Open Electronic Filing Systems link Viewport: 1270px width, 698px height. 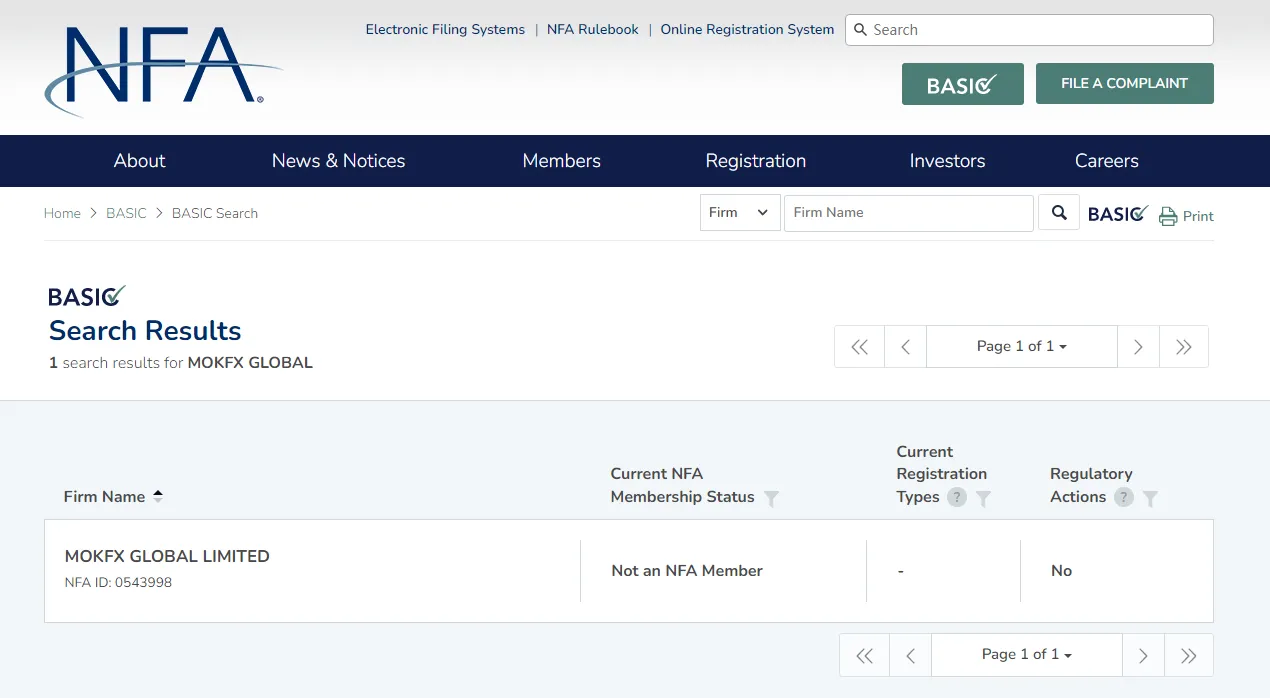pyautogui.click(x=445, y=30)
